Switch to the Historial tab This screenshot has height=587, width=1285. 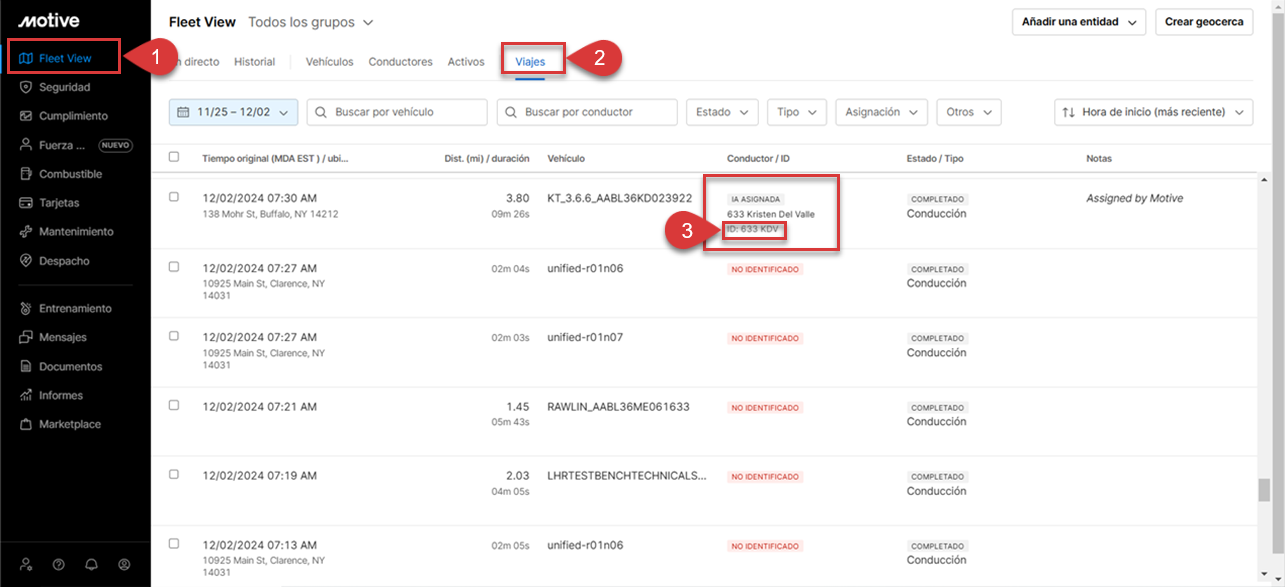(254, 62)
